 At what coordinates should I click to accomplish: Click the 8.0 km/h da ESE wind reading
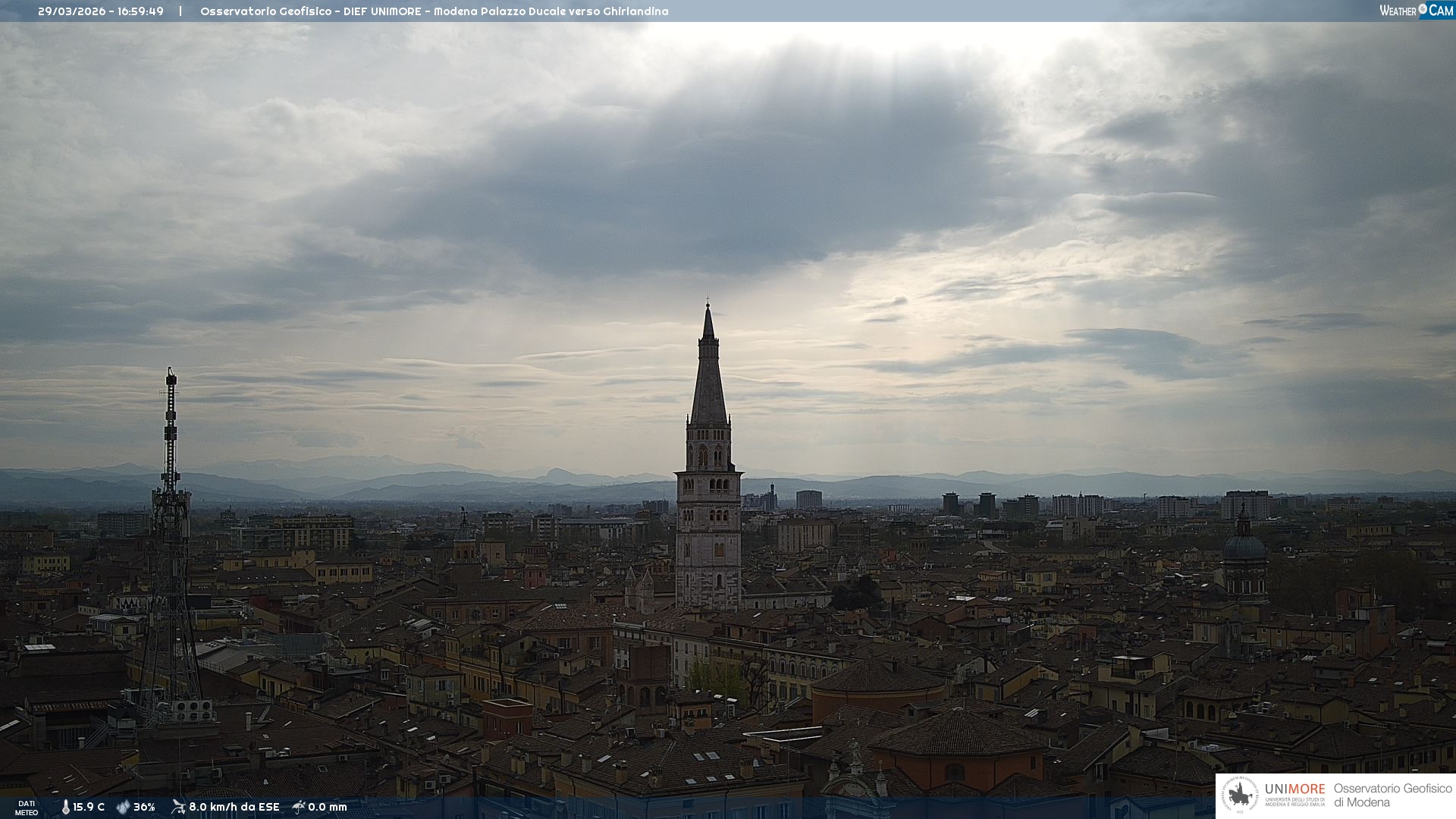(x=234, y=807)
